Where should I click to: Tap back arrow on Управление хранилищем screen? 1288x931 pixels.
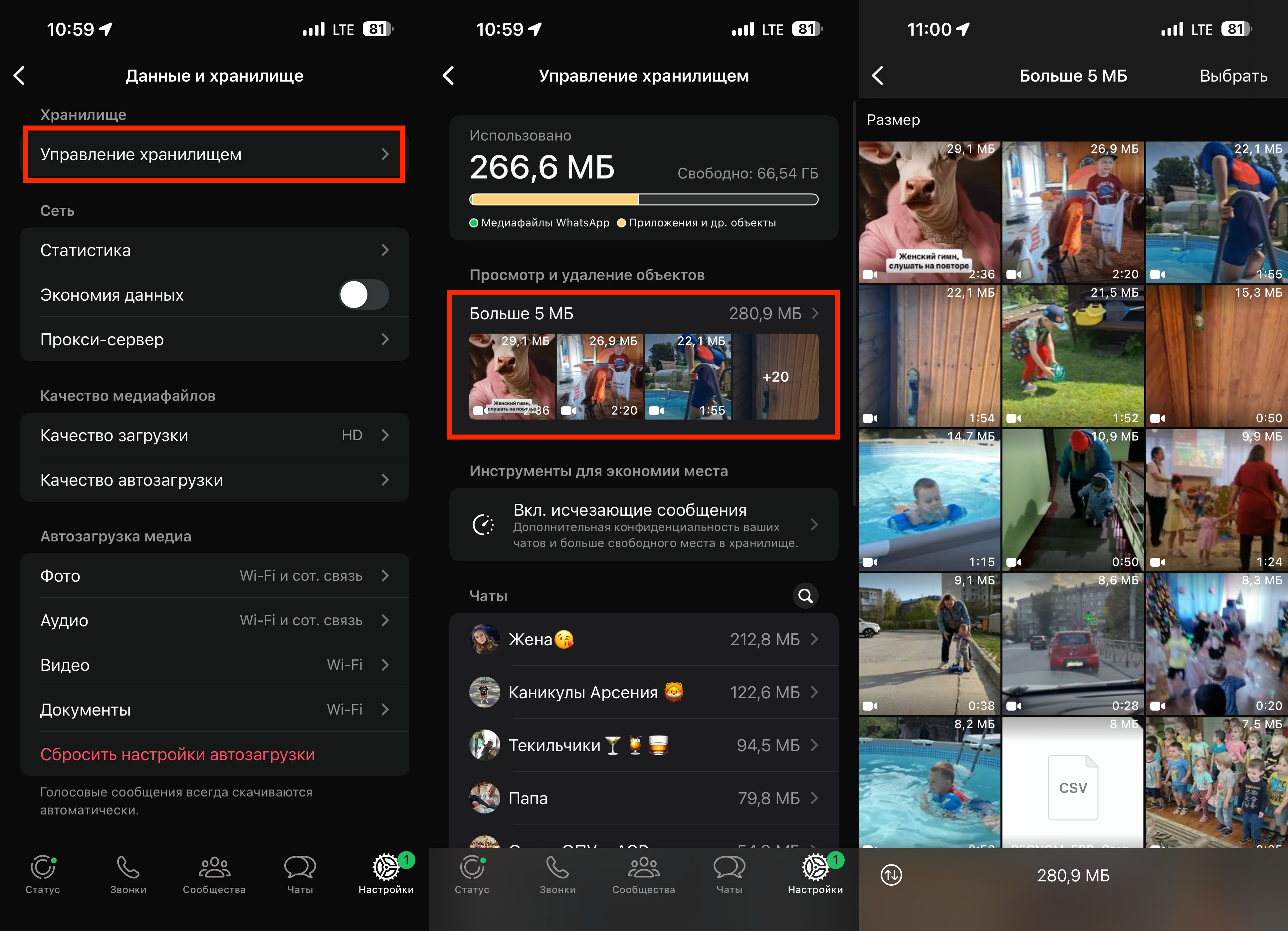449,75
